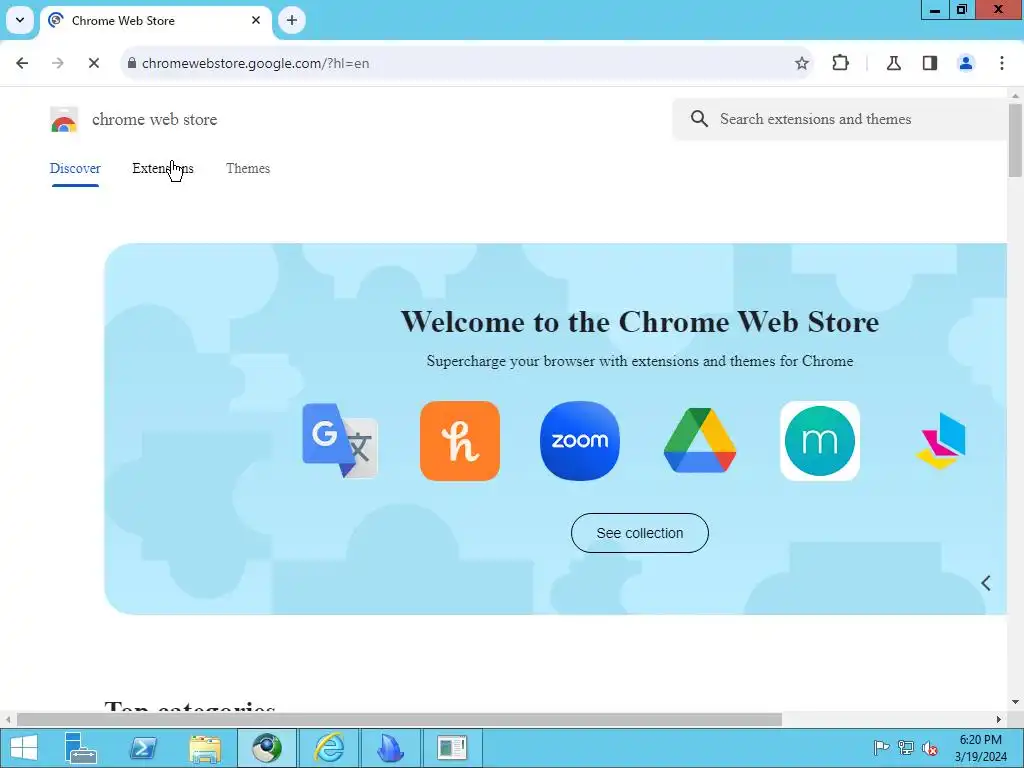1024x768 pixels.
Task: Click the address bar URL
Action: [255, 63]
